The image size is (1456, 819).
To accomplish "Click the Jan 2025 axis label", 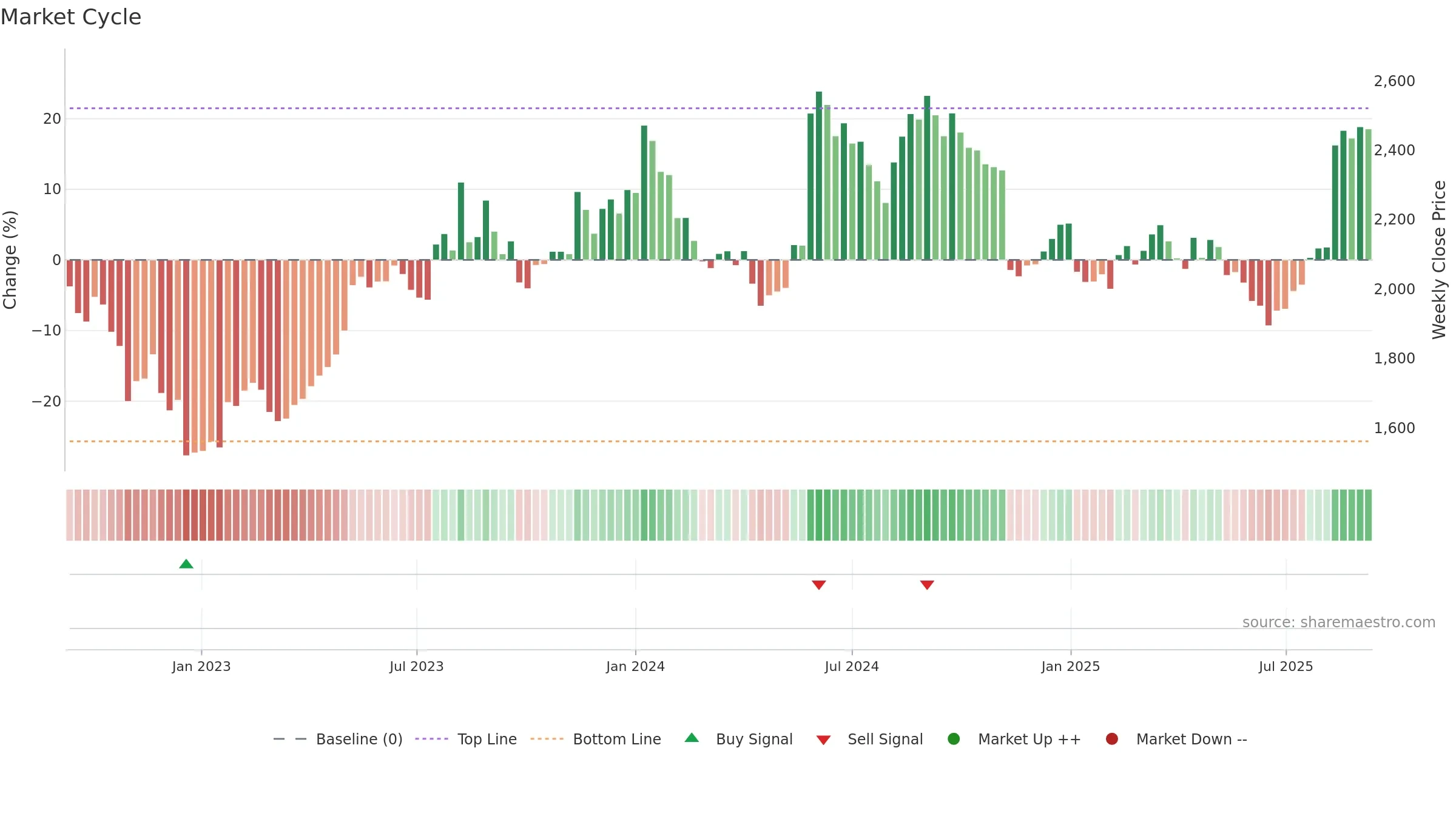I will click(x=1071, y=667).
